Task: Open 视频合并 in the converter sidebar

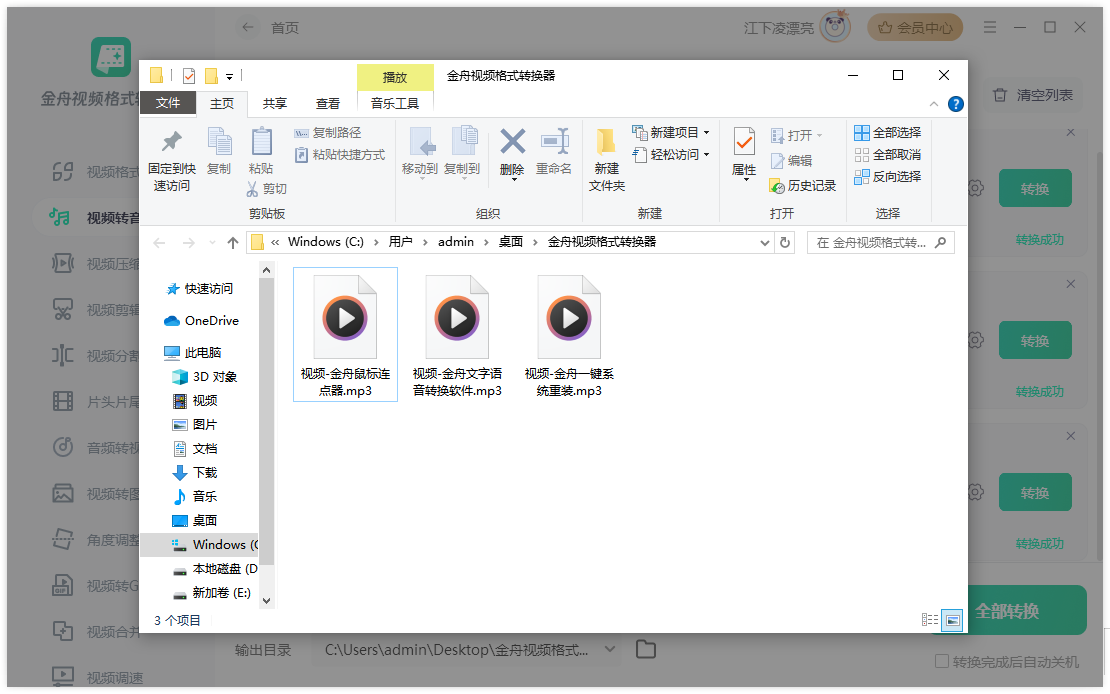Action: pyautogui.click(x=96, y=632)
